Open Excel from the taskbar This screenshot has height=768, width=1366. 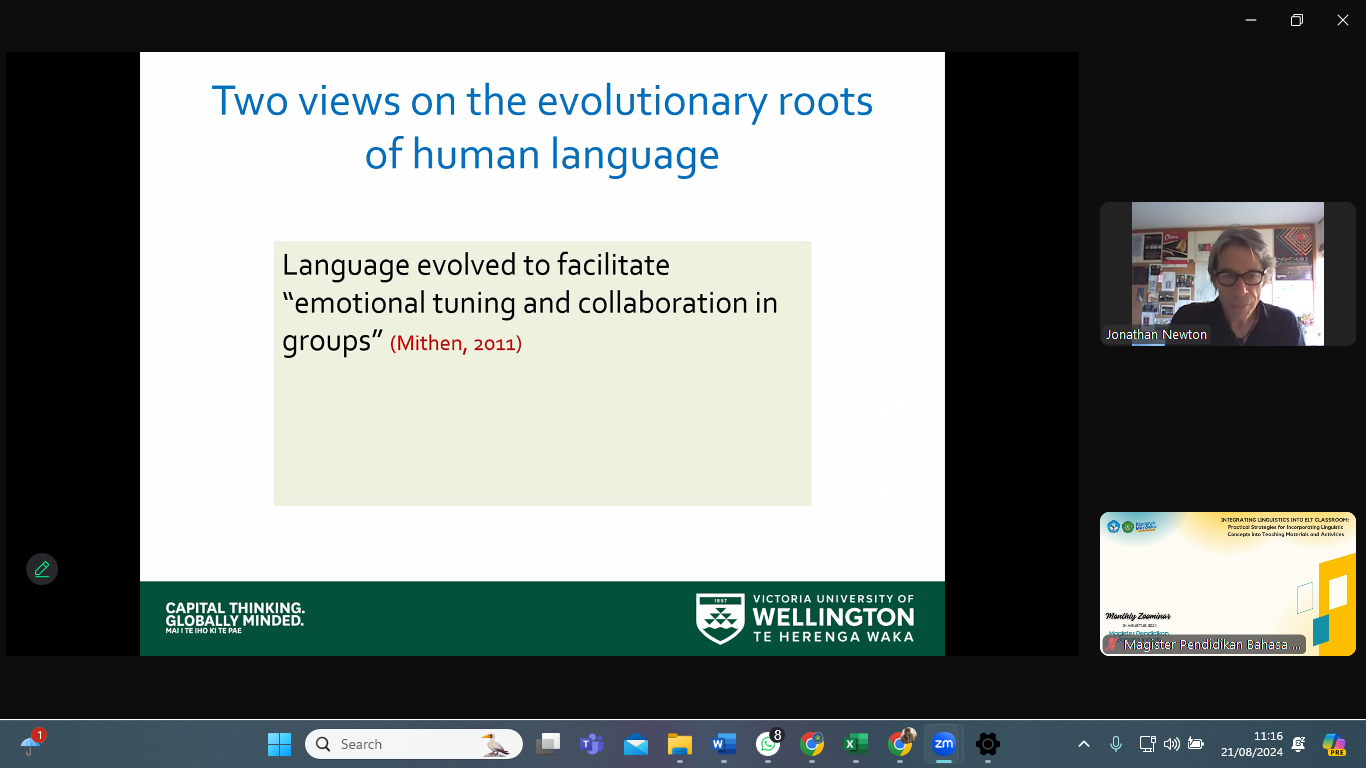(855, 744)
